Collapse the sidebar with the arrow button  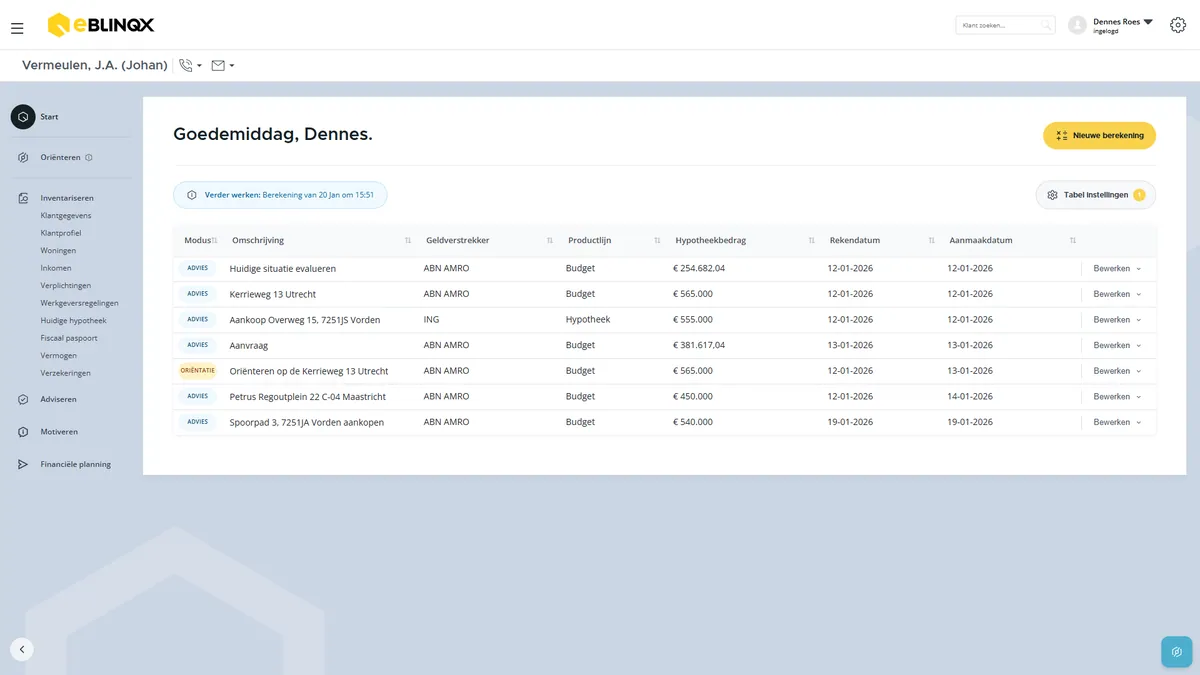(x=22, y=649)
